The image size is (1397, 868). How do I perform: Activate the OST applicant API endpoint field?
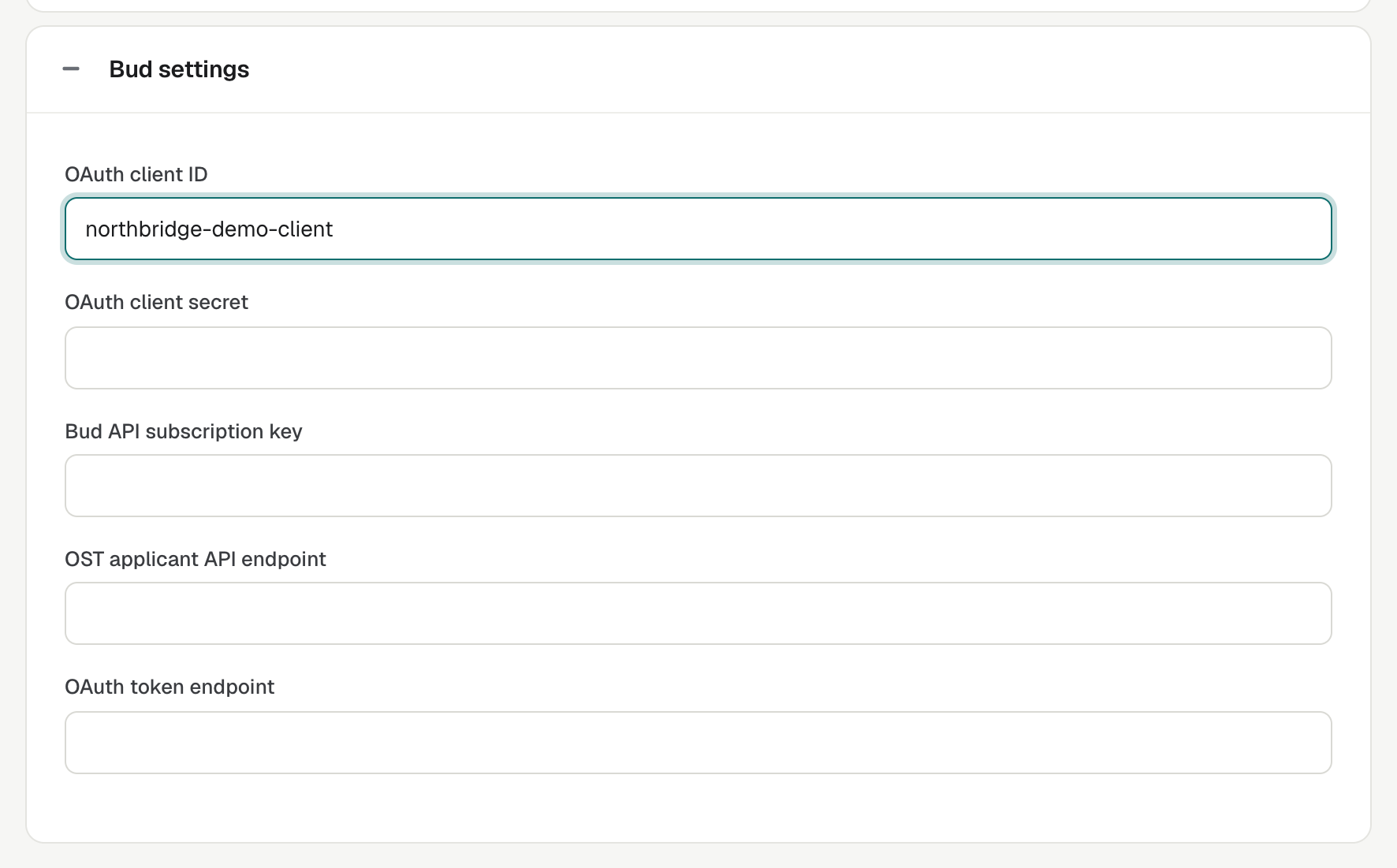point(698,613)
